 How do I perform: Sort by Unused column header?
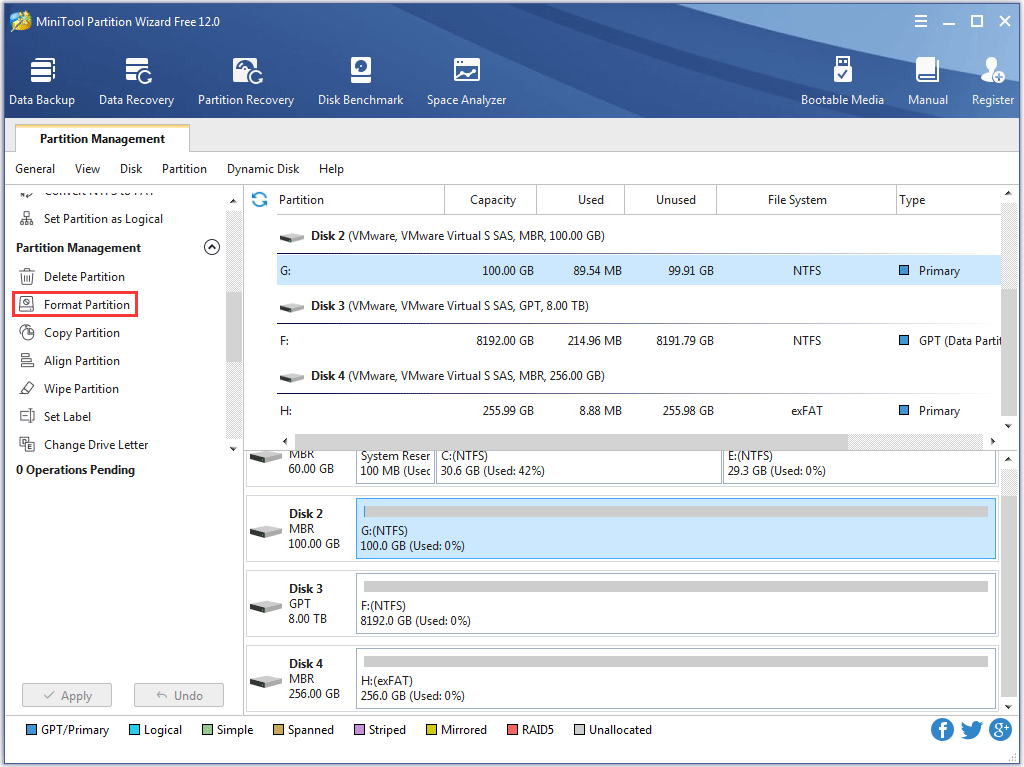[x=671, y=199]
